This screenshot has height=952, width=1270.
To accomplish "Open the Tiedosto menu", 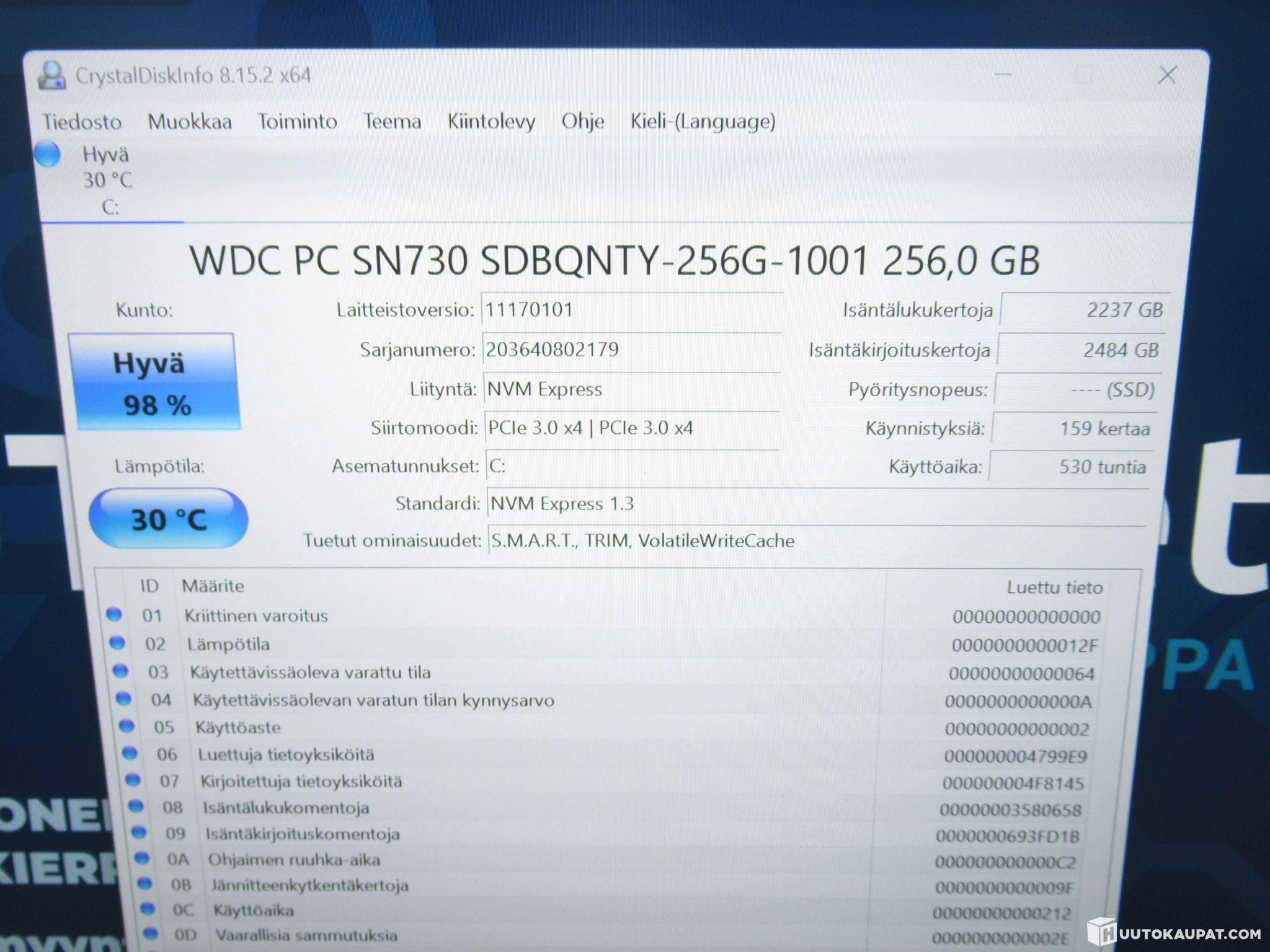I will pos(81,121).
